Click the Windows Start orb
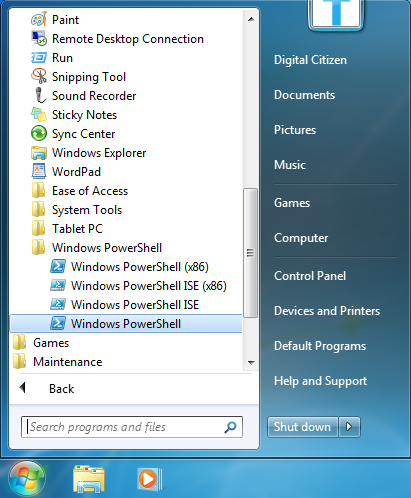This screenshot has height=498, width=411. [x=27, y=479]
